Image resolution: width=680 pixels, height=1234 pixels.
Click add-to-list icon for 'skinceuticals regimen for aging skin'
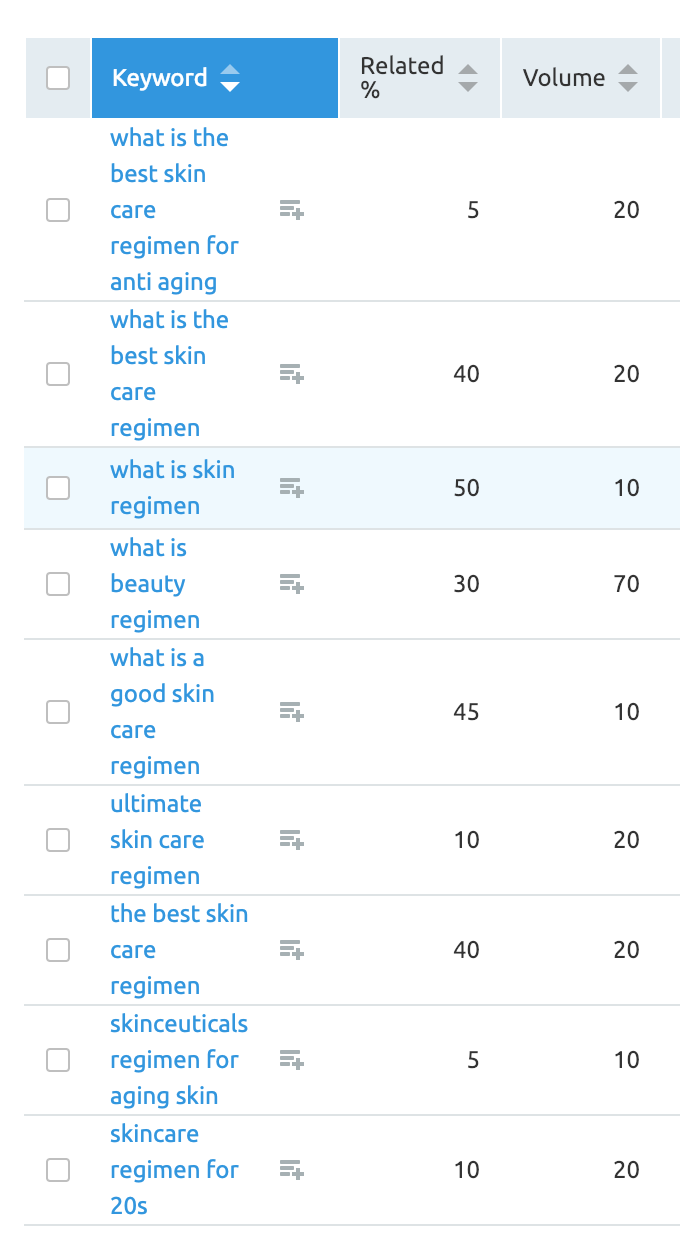point(291,1060)
